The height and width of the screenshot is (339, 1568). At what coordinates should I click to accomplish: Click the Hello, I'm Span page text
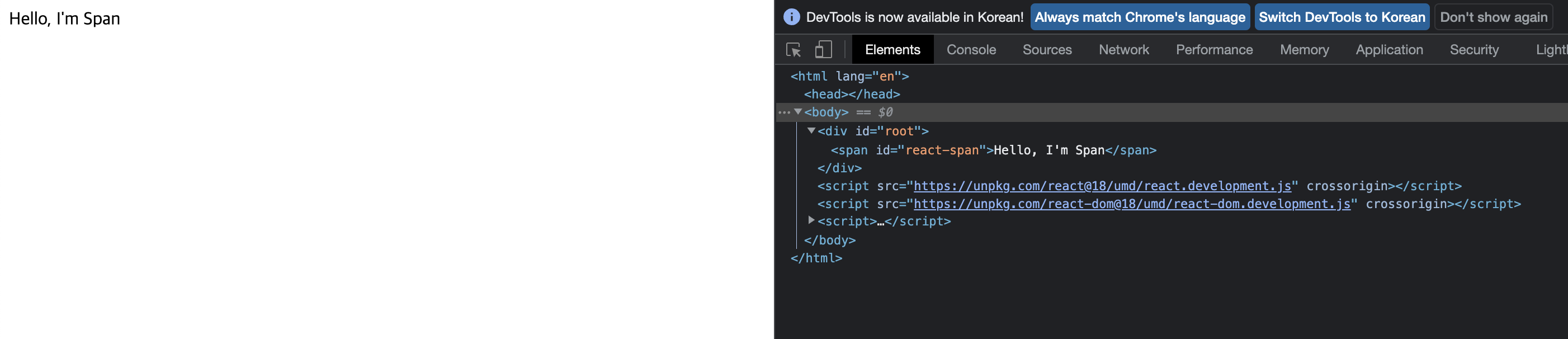point(64,19)
